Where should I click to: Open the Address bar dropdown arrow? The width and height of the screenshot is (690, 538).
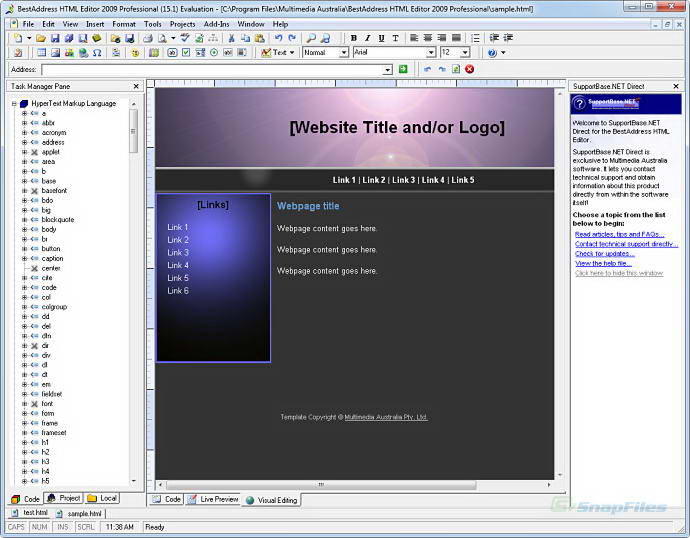click(x=387, y=70)
